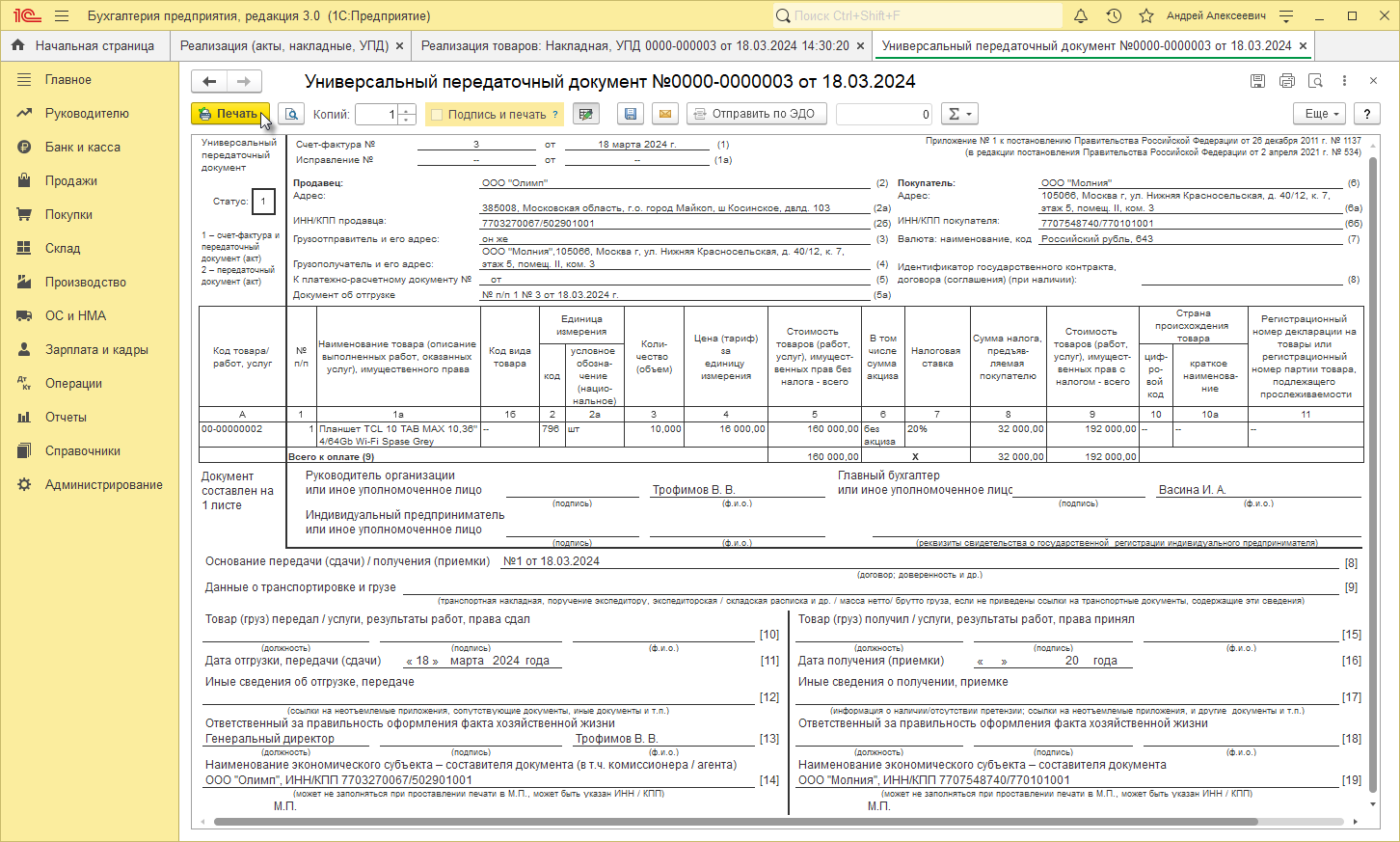Switch to Реализация (акты, накладные, УПД) tab
Screen dimensions: 1400x842
pos(284,45)
